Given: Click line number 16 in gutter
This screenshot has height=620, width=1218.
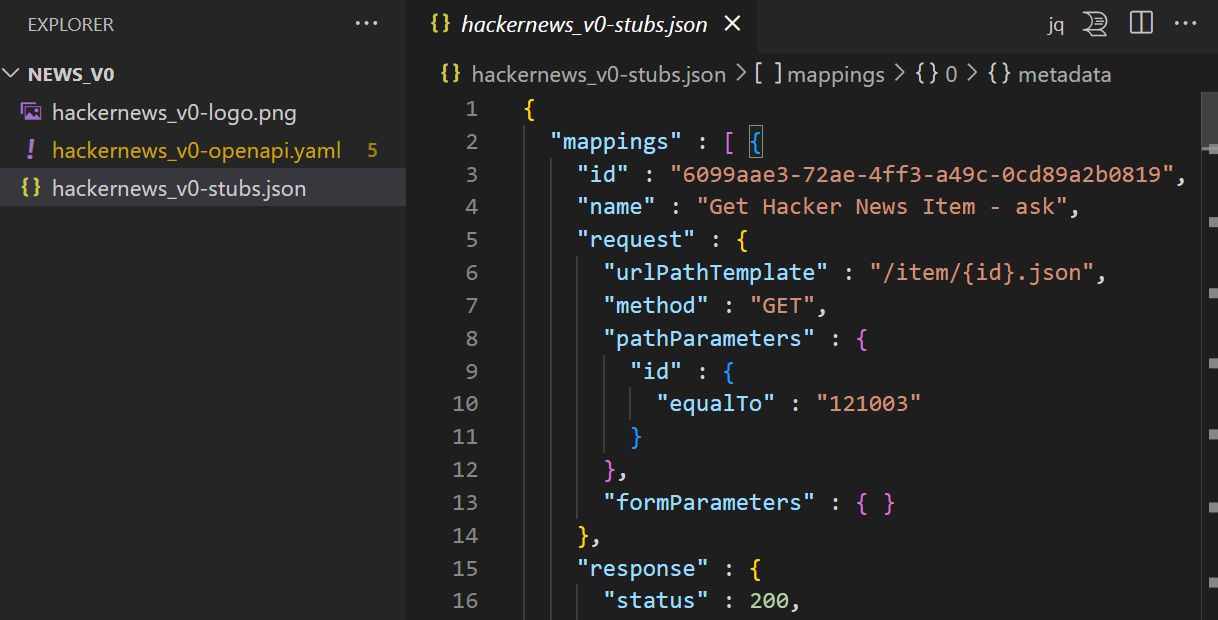Looking at the screenshot, I should pyautogui.click(x=465, y=601).
